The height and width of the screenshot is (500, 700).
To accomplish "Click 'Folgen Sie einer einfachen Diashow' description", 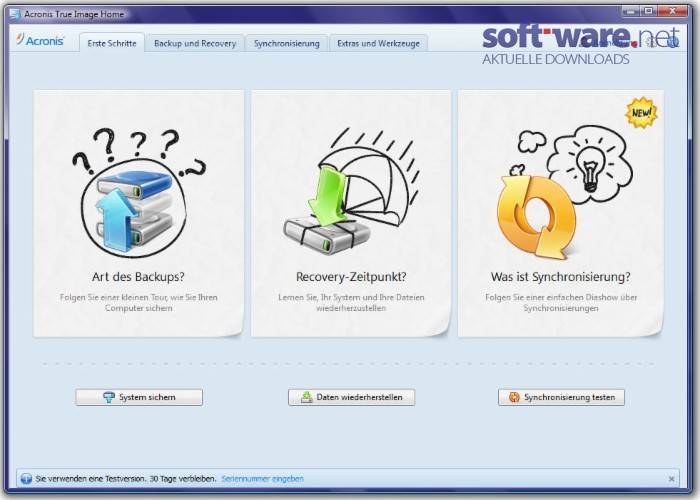I will 561,303.
